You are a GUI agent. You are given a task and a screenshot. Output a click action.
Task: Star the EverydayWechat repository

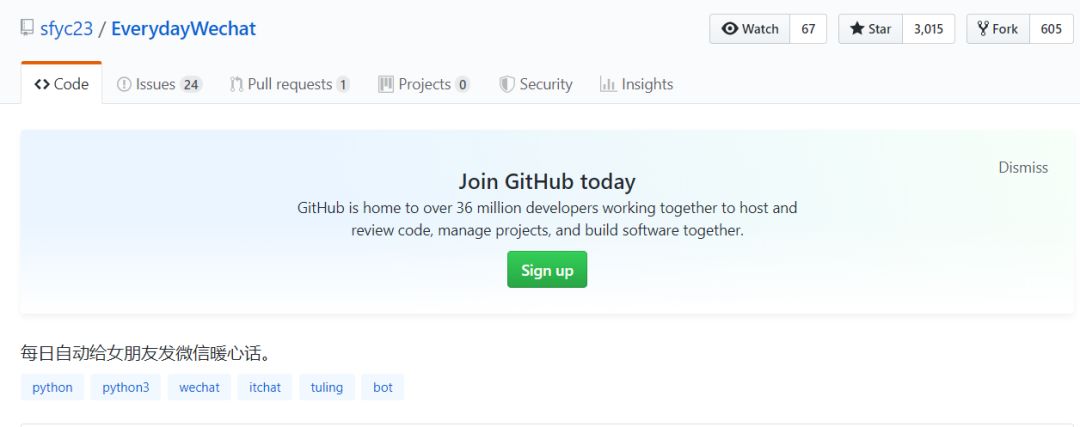coord(870,29)
